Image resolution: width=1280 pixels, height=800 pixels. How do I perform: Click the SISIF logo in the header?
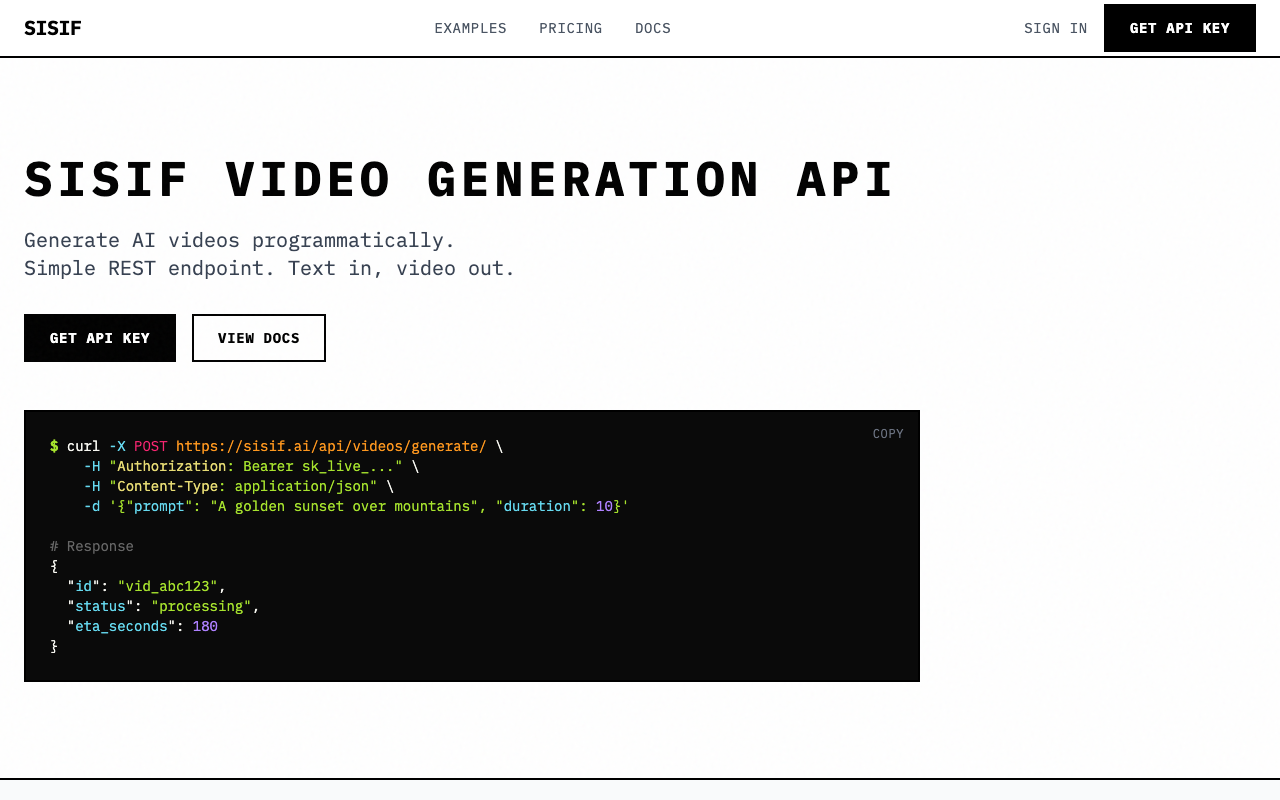tap(53, 28)
